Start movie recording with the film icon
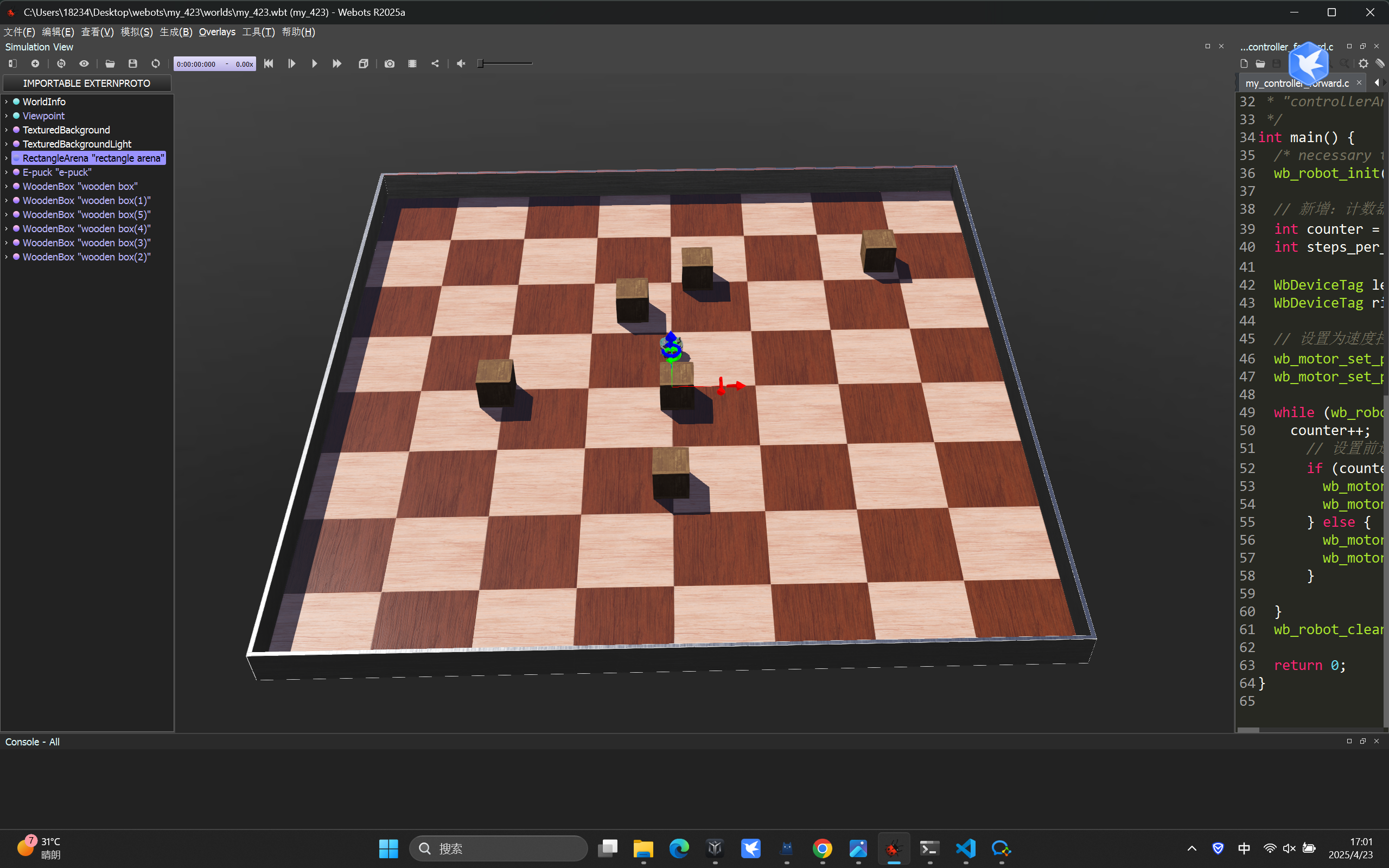This screenshot has width=1389, height=868. [412, 63]
